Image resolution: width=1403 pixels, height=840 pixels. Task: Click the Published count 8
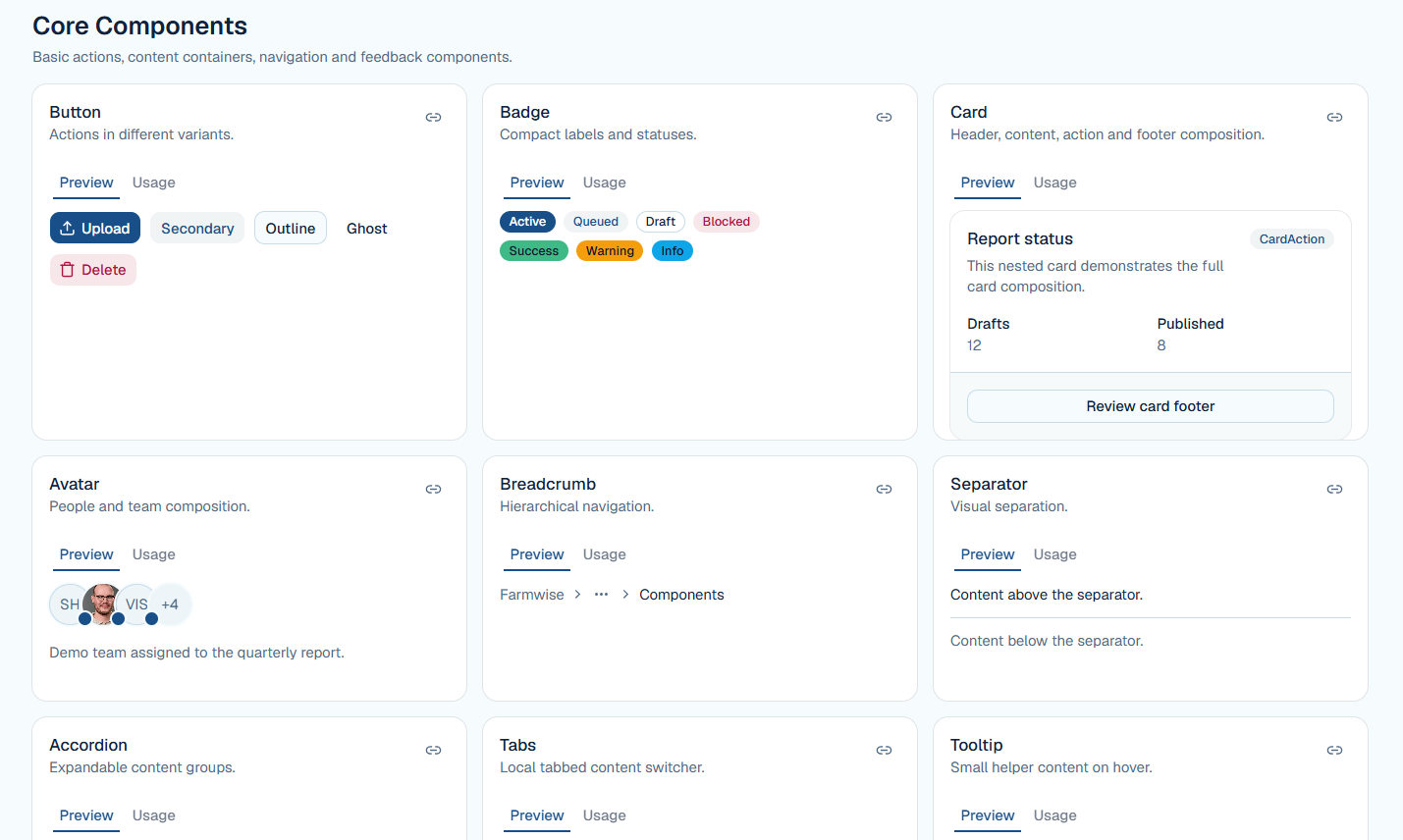pos(1161,345)
